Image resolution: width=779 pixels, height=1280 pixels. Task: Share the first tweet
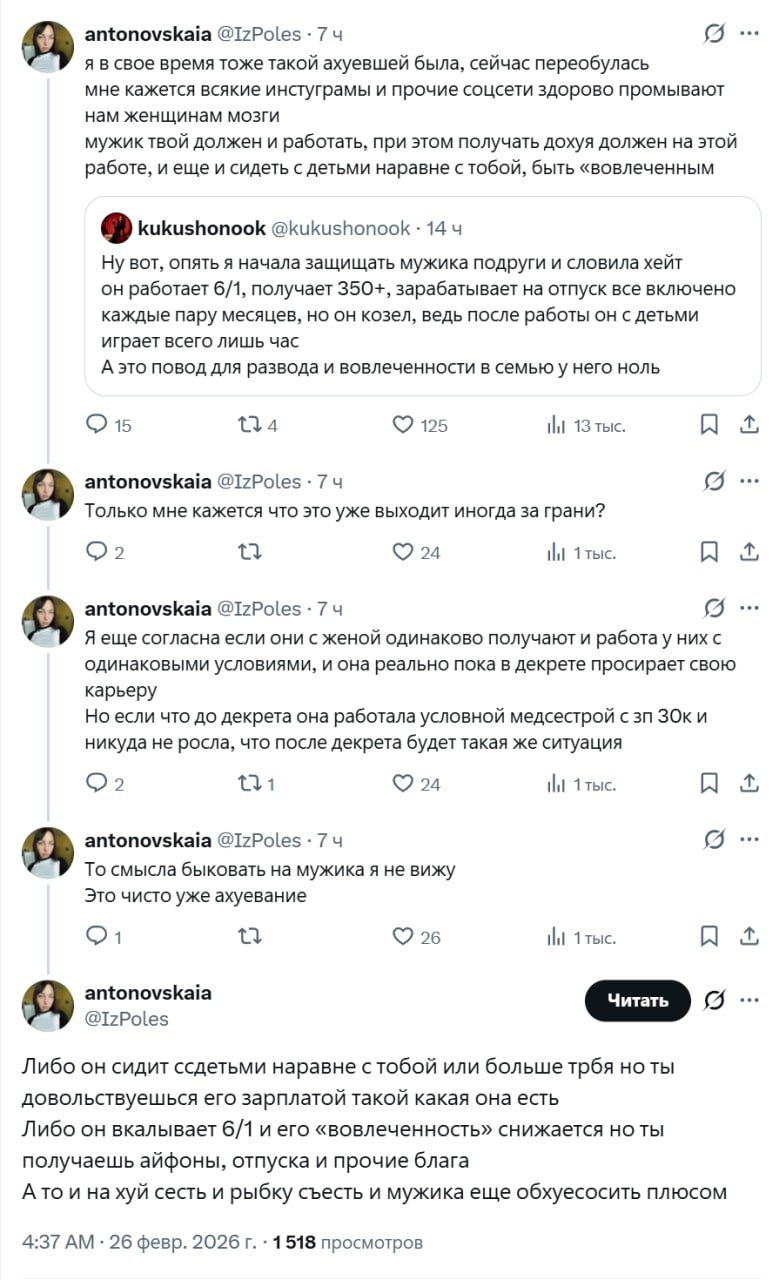[x=749, y=425]
